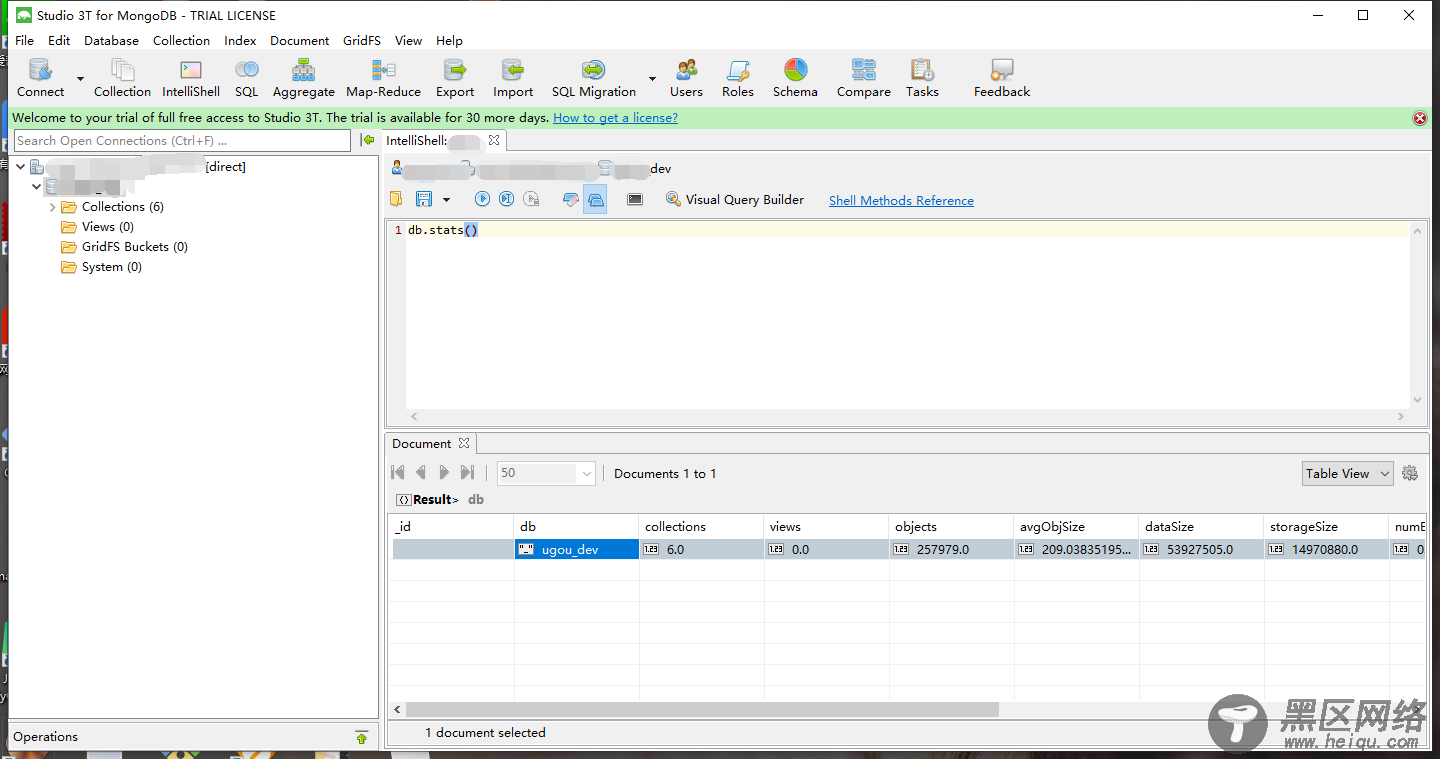The image size is (1440, 759).
Task: Open the Users manager
Action: pyautogui.click(x=686, y=78)
